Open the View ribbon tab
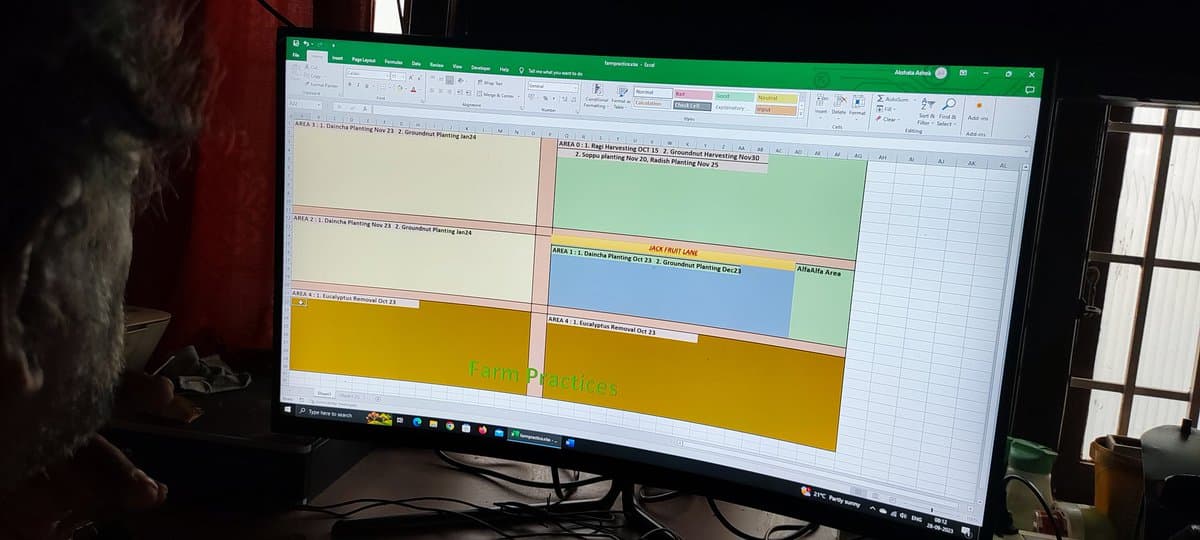 point(458,66)
